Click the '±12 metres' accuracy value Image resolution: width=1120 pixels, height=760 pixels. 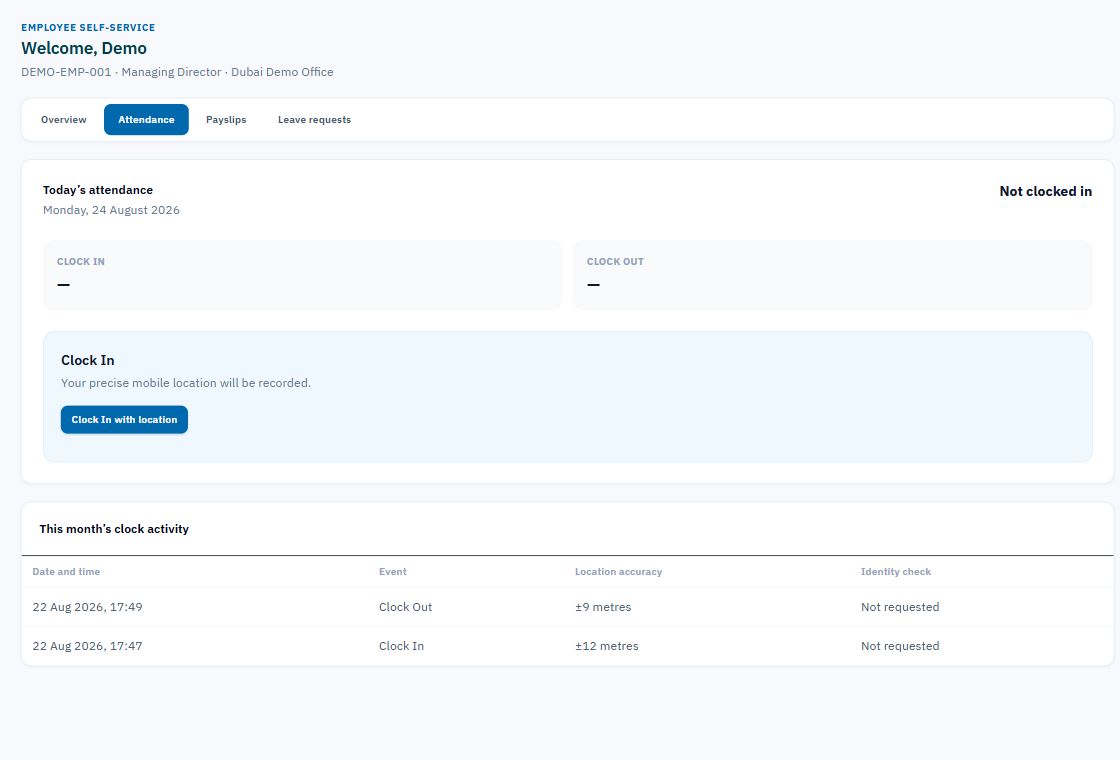click(606, 646)
